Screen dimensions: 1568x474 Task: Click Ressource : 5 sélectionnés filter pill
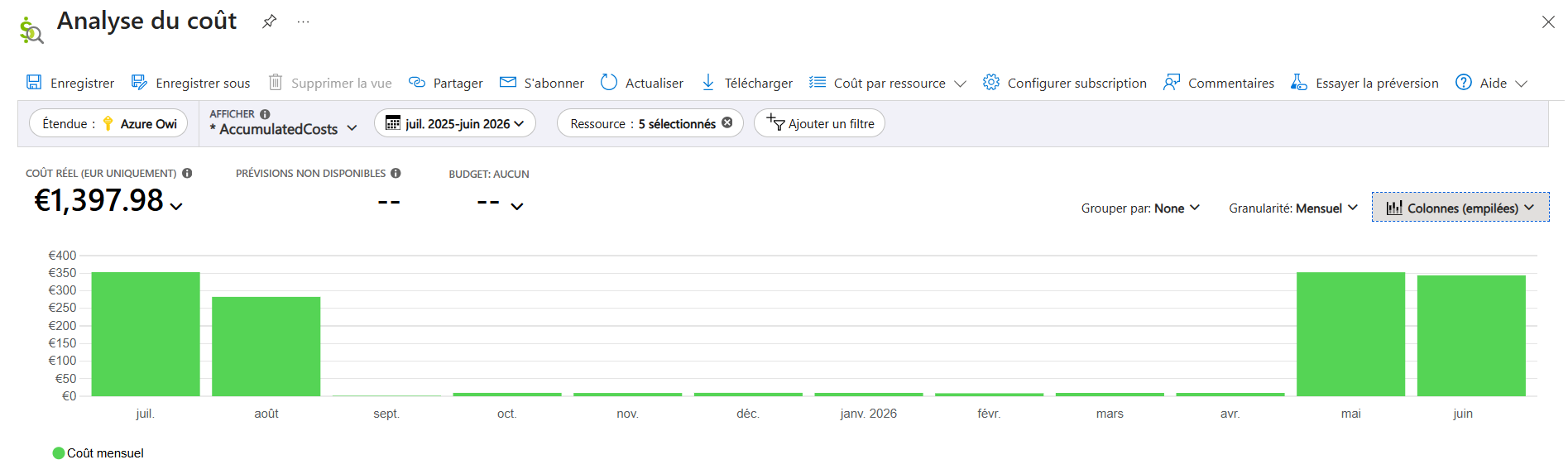tap(650, 123)
